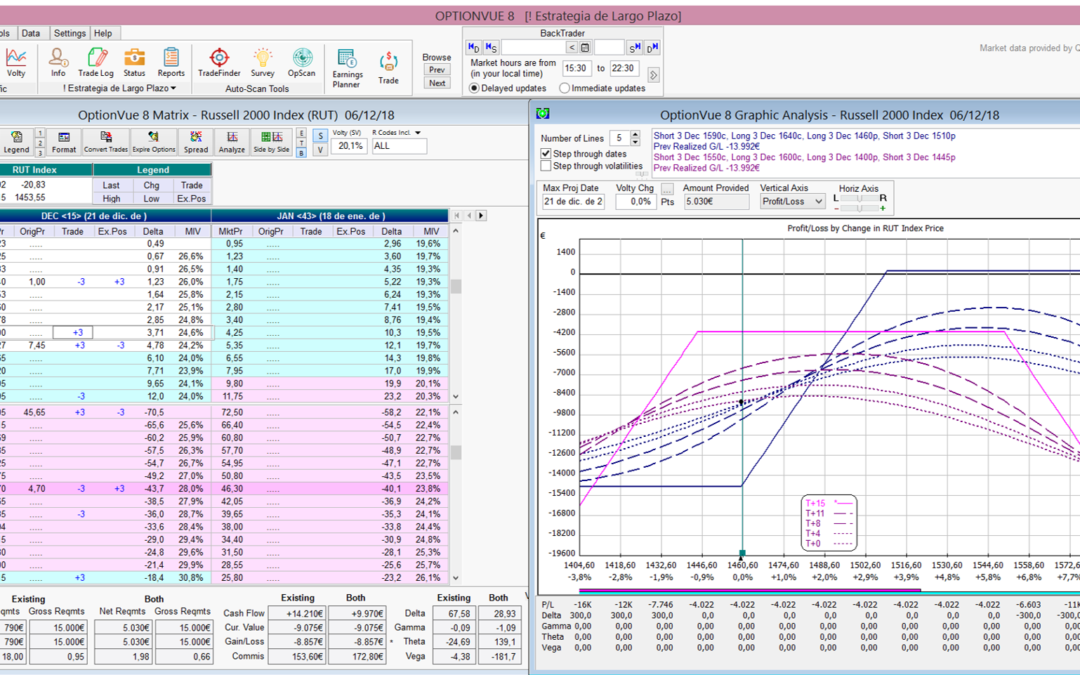Toggle the V volatility mode button
This screenshot has height=675, width=1080.
click(x=320, y=149)
